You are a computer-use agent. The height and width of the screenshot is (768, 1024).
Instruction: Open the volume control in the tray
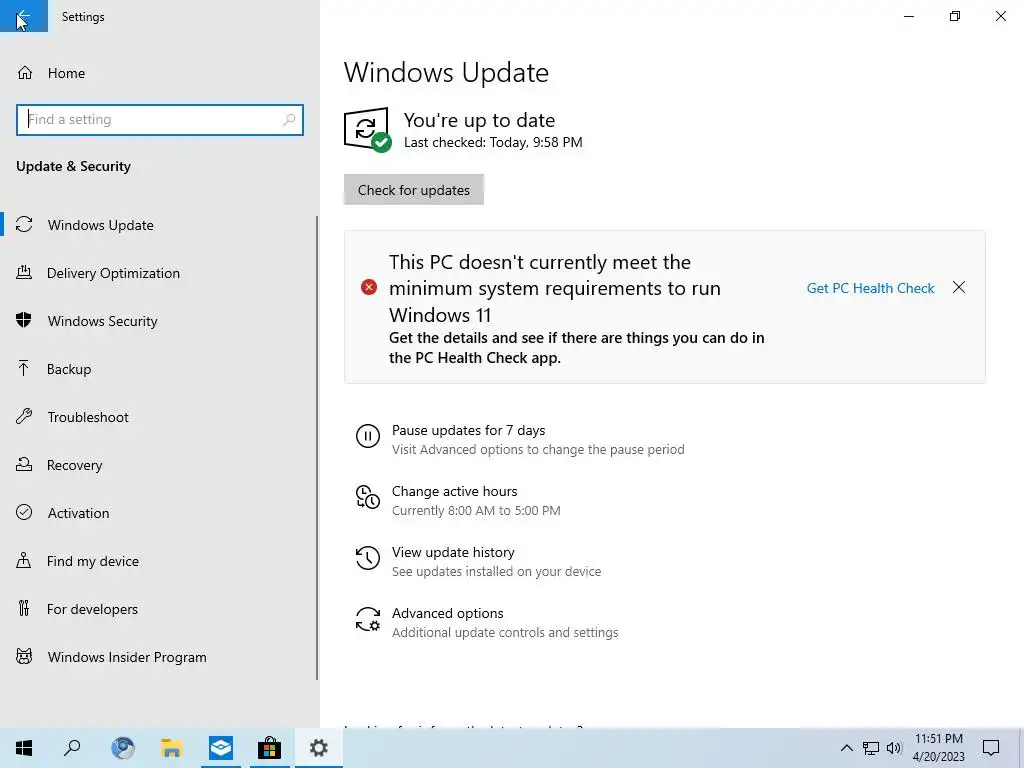pyautogui.click(x=894, y=748)
